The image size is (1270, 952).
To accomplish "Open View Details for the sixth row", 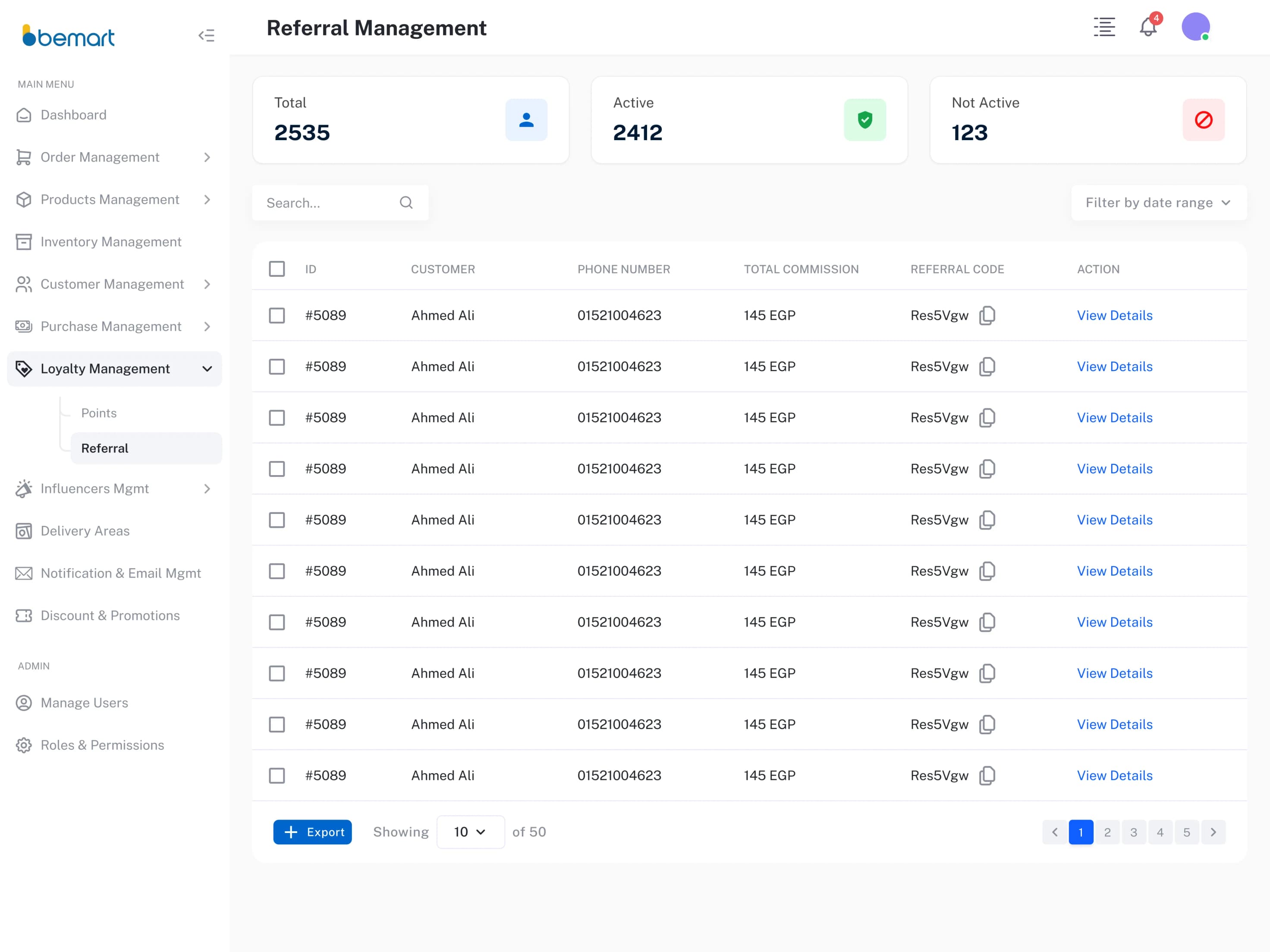I will (x=1114, y=571).
